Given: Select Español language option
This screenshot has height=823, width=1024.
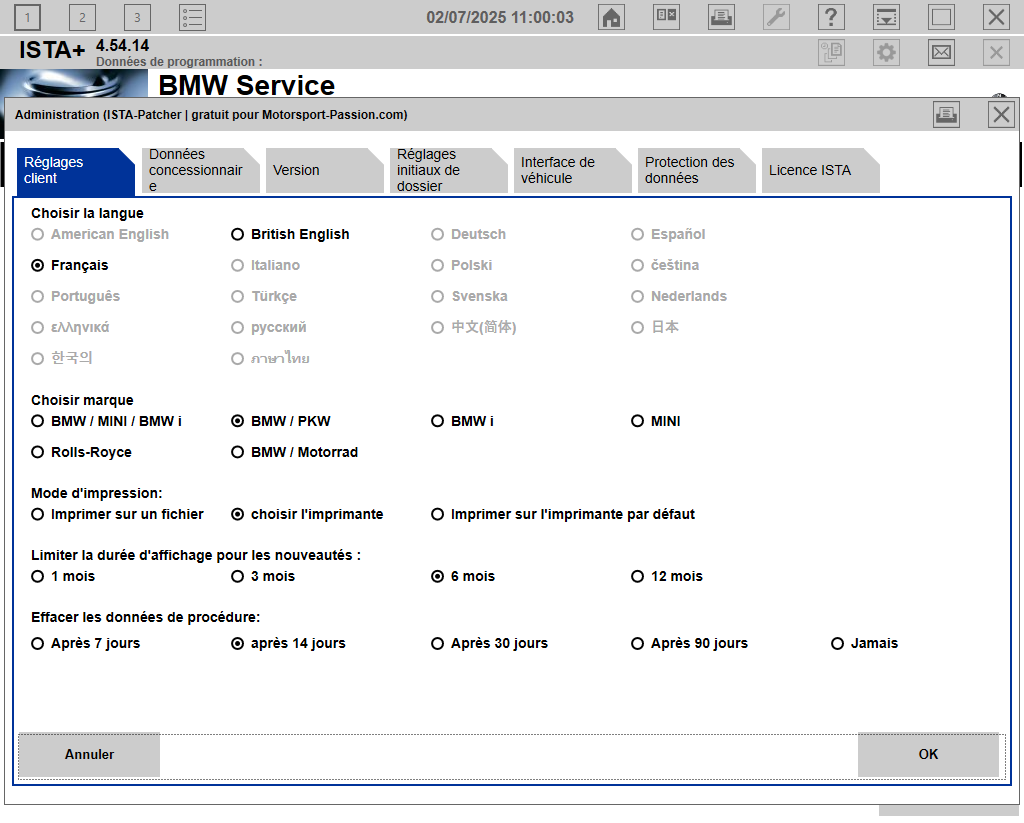Looking at the screenshot, I should (668, 234).
